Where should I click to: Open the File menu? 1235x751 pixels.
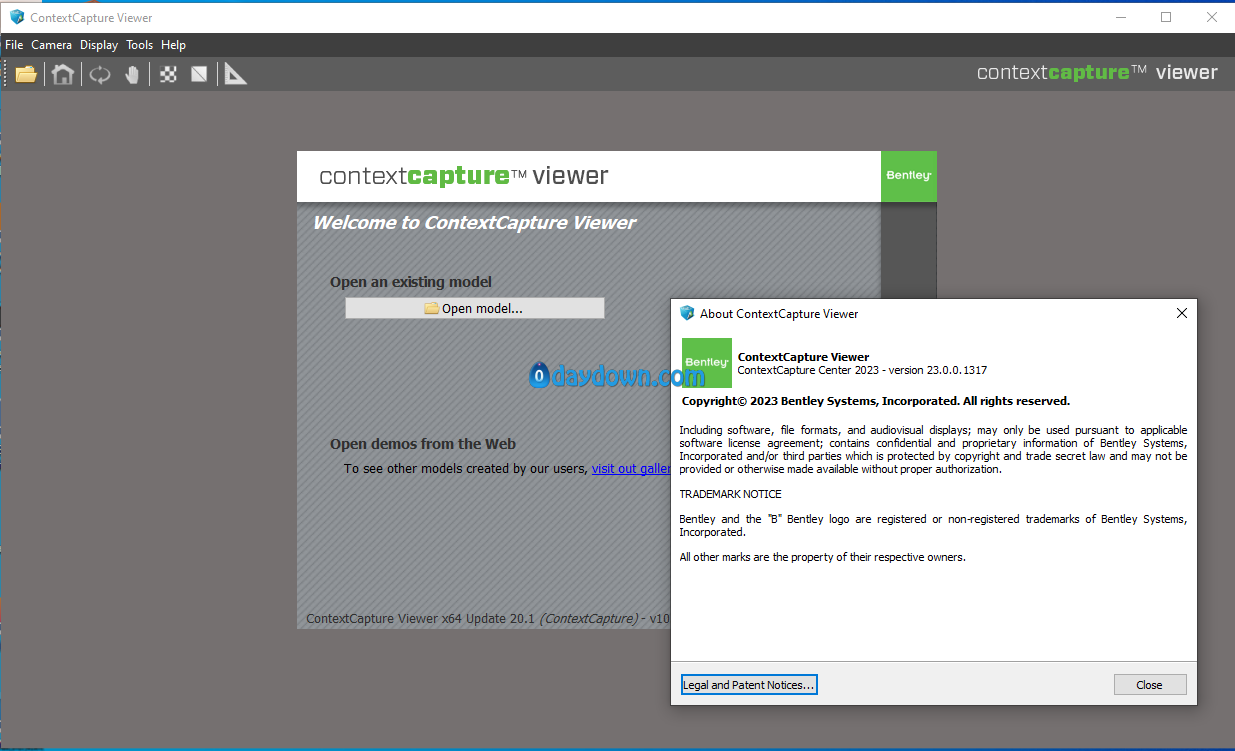pyautogui.click(x=14, y=45)
